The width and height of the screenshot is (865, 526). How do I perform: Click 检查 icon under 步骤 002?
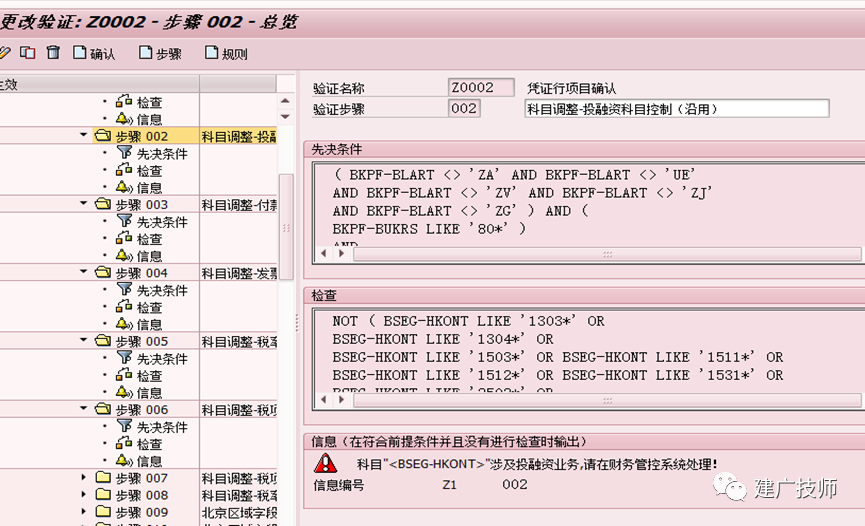tap(124, 169)
